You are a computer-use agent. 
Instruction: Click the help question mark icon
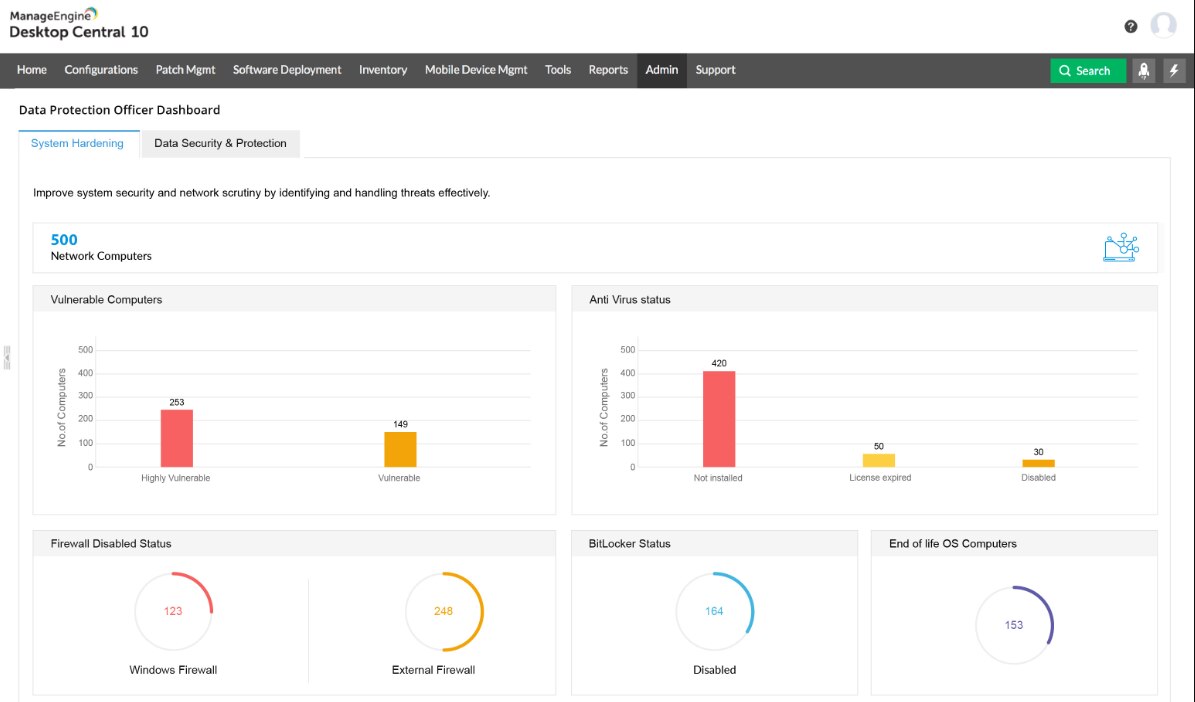(x=1131, y=27)
